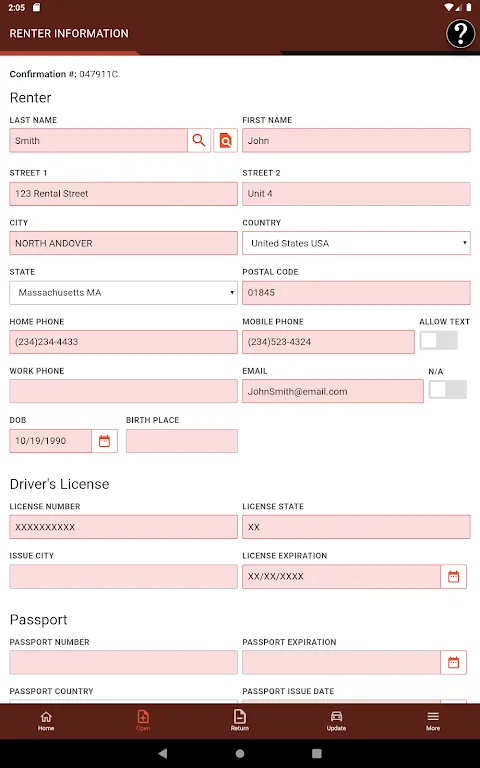The height and width of the screenshot is (768, 480).
Task: Go to the Home tab
Action: click(46, 721)
